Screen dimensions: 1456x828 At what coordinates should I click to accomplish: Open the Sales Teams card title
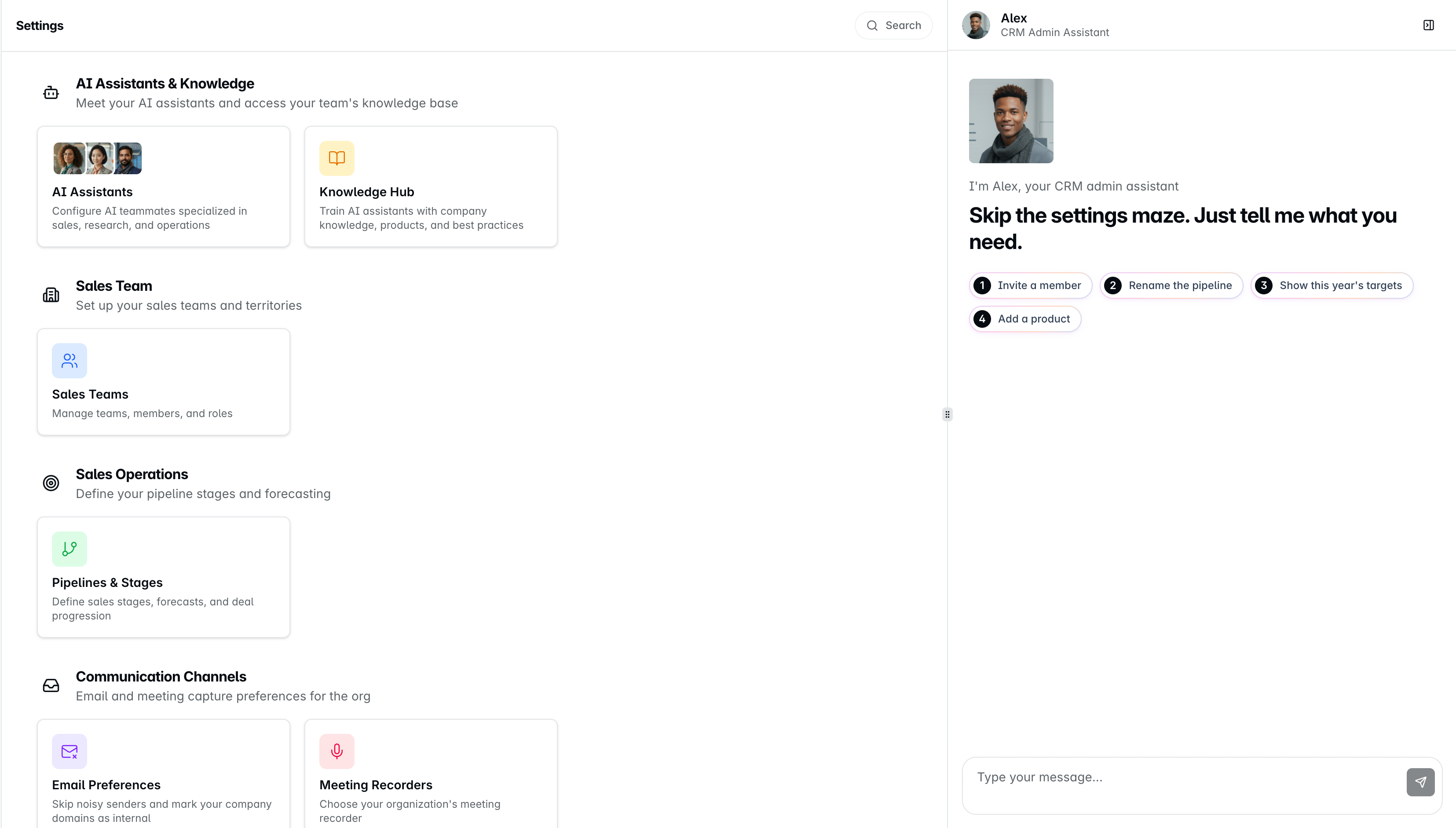pyautogui.click(x=90, y=395)
